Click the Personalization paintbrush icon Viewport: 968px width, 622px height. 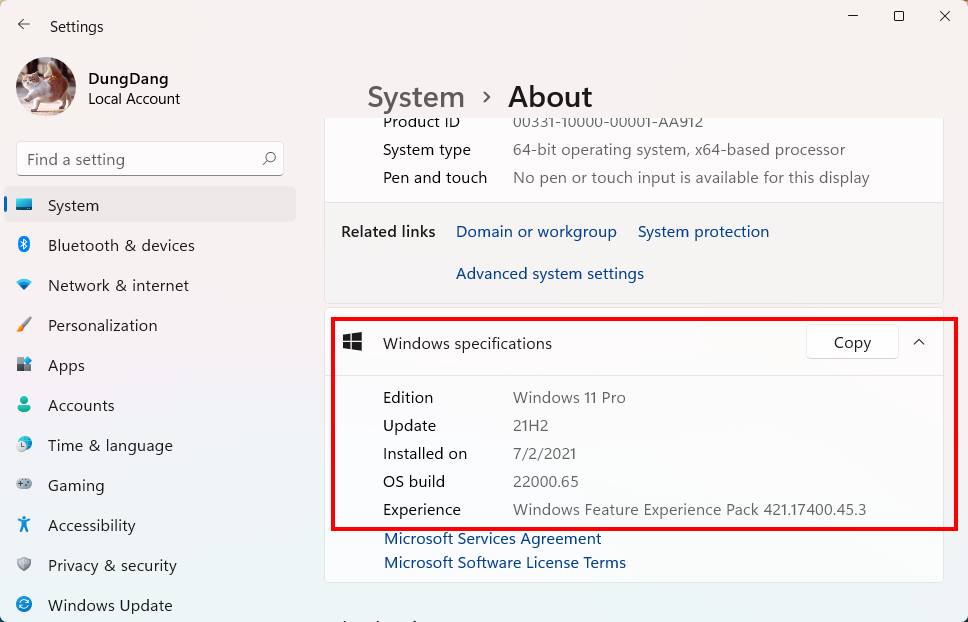[24, 325]
